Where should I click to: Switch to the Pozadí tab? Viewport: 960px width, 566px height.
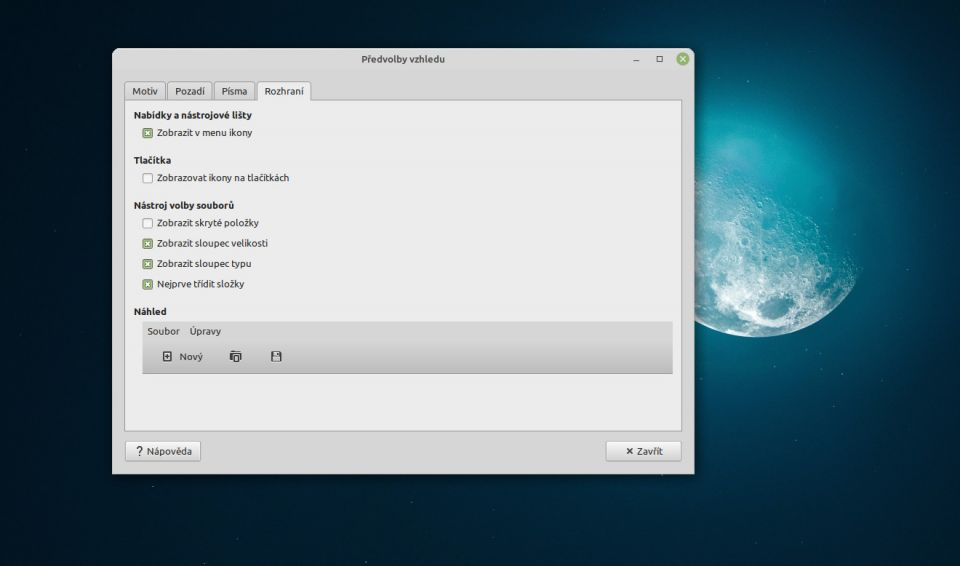click(x=190, y=91)
